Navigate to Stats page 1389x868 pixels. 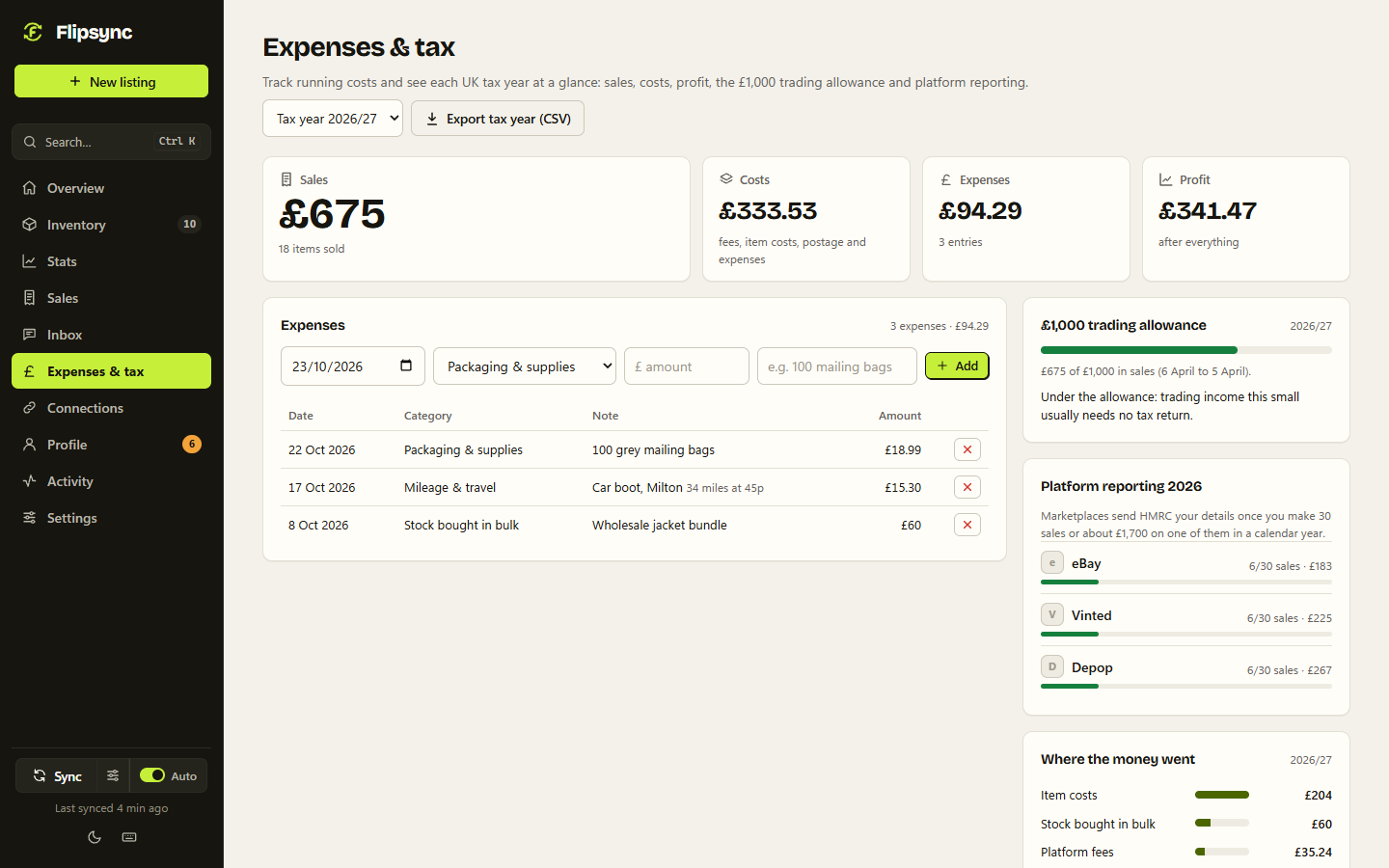click(x=111, y=261)
